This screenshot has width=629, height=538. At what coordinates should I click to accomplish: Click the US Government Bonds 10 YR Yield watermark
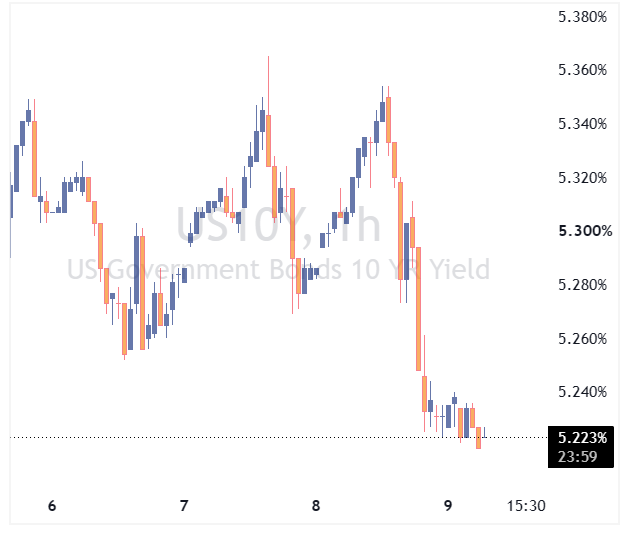[x=278, y=269]
